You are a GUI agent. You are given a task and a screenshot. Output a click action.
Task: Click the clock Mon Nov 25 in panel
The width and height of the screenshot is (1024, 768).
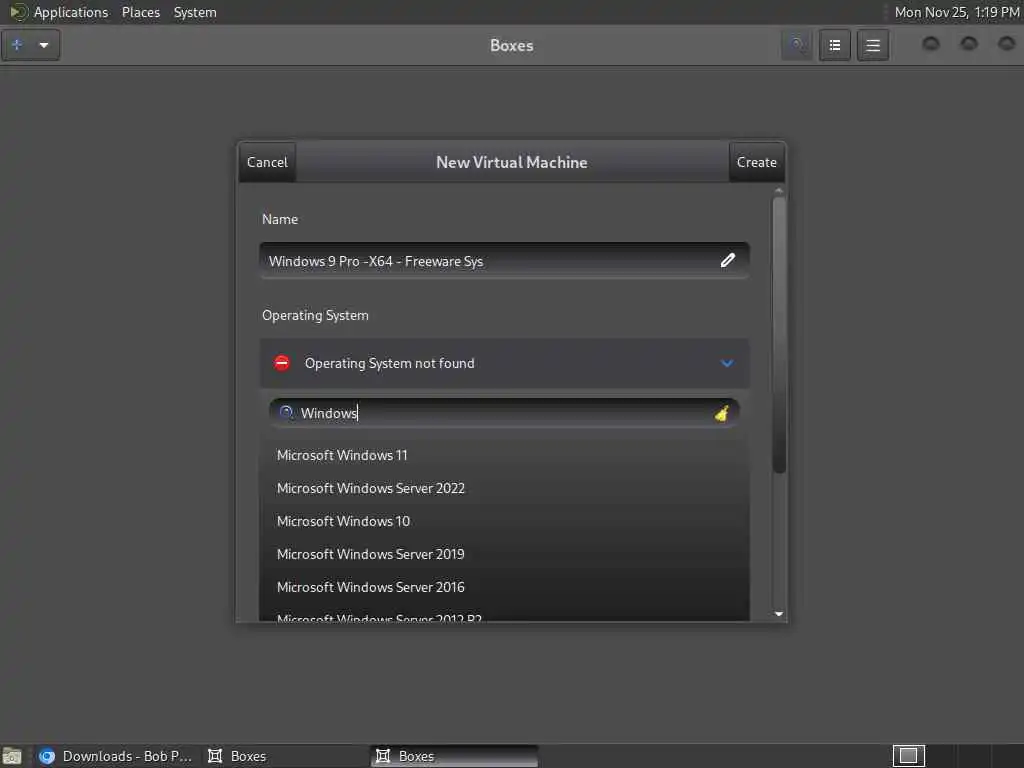coord(957,12)
